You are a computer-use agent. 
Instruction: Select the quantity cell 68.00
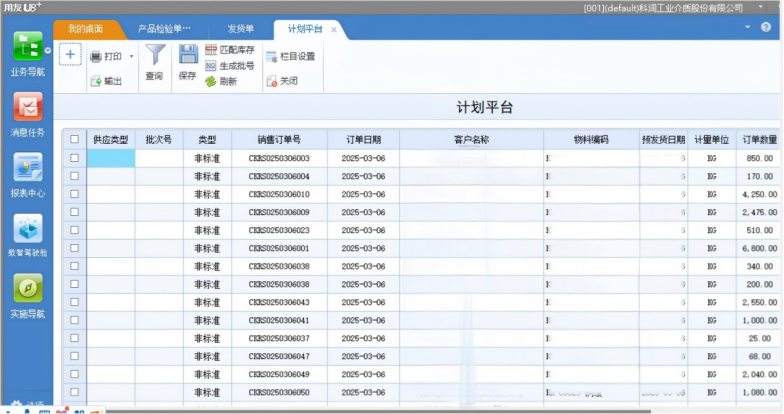click(x=760, y=356)
